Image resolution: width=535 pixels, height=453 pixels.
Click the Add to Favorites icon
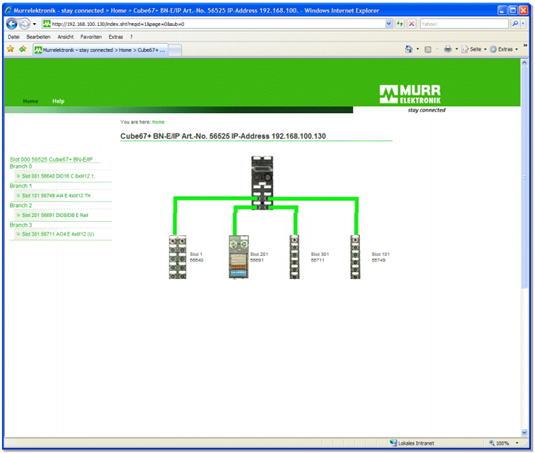point(23,49)
